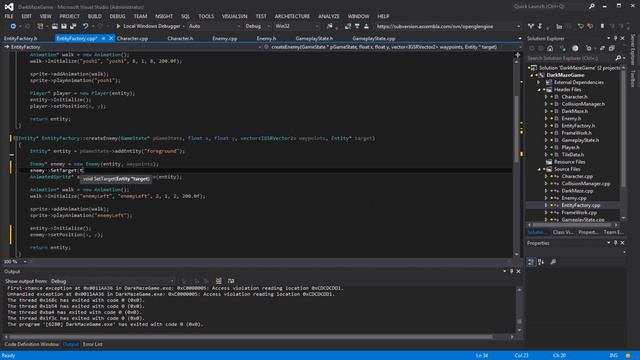The image size is (640, 360).
Task: Click the Undo arrow in toolbar
Action: (85, 26)
